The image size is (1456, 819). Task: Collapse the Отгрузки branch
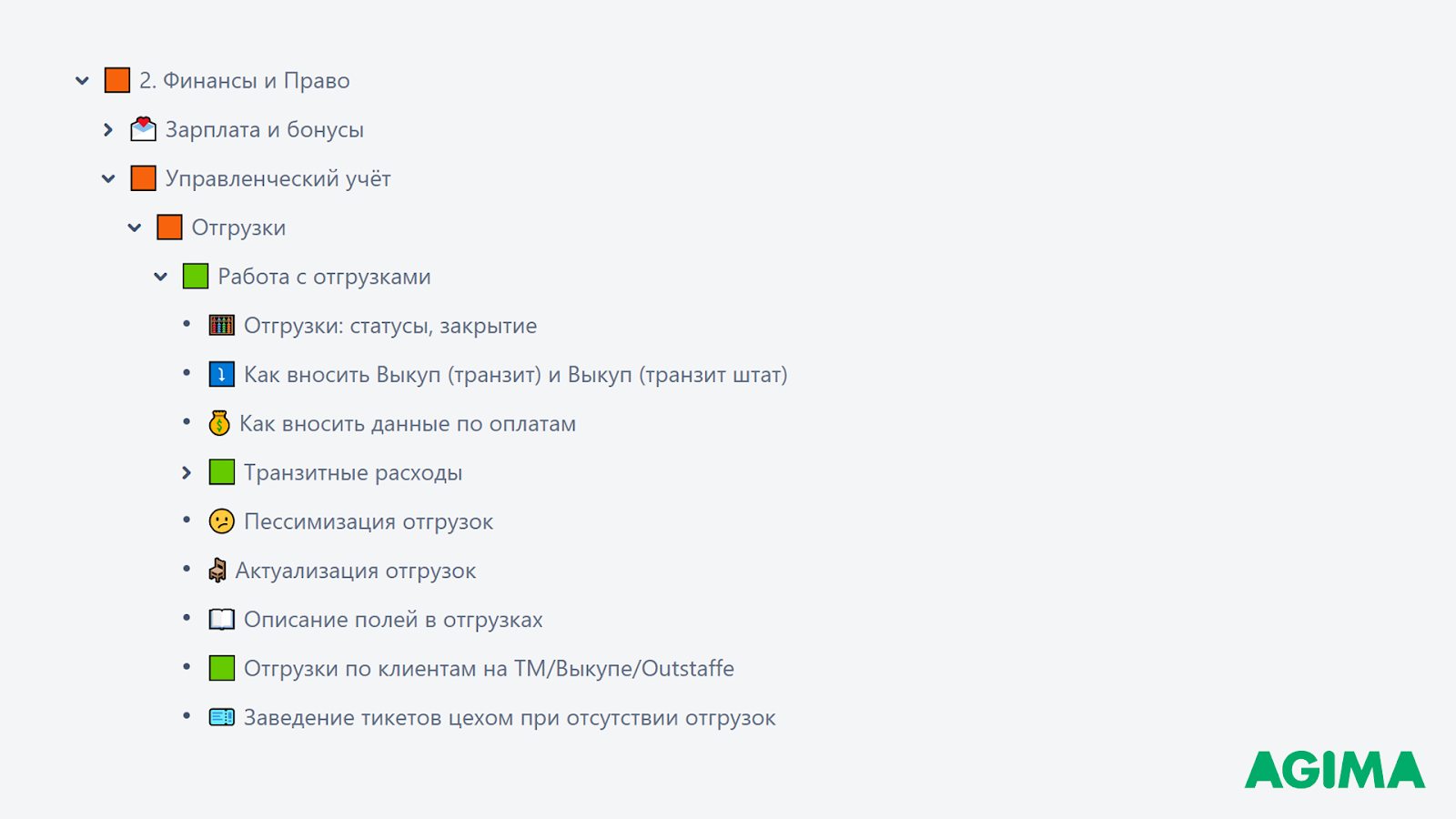[135, 227]
